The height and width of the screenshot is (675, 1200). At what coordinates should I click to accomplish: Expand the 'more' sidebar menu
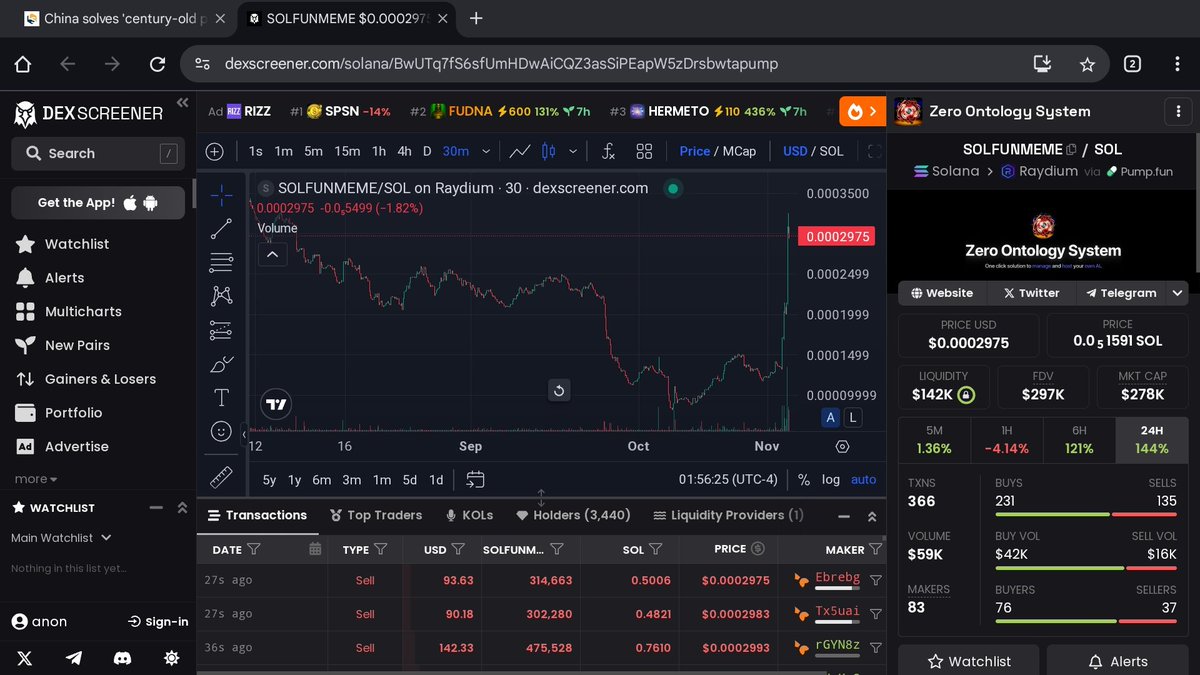pyautogui.click(x=36, y=479)
